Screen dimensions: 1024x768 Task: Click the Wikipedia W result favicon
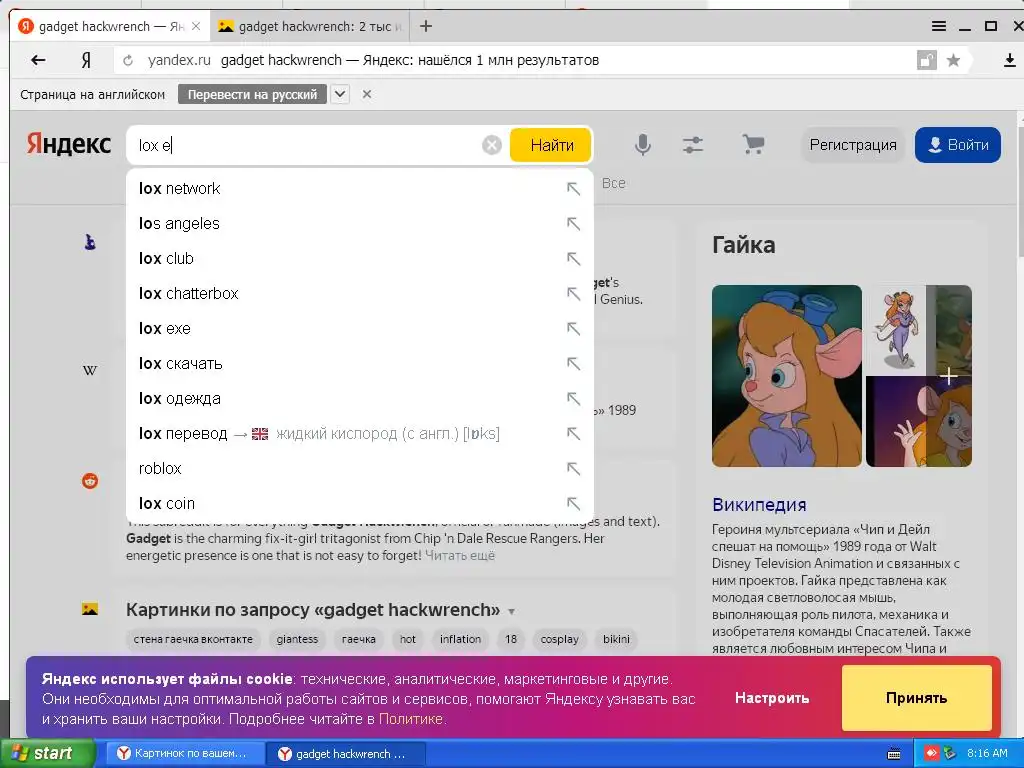[x=90, y=370]
